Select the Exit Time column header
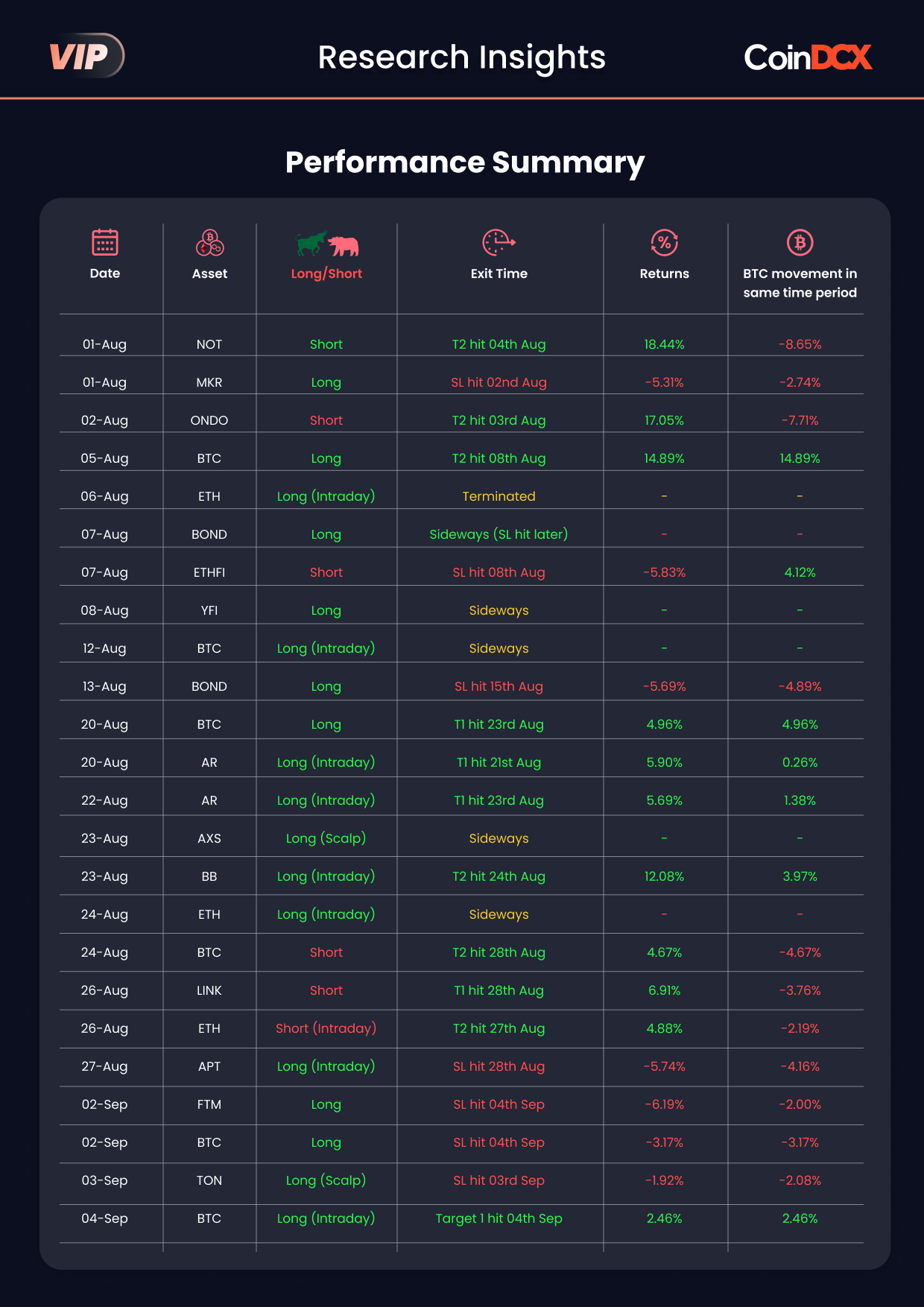The image size is (924, 1307). 499,273
